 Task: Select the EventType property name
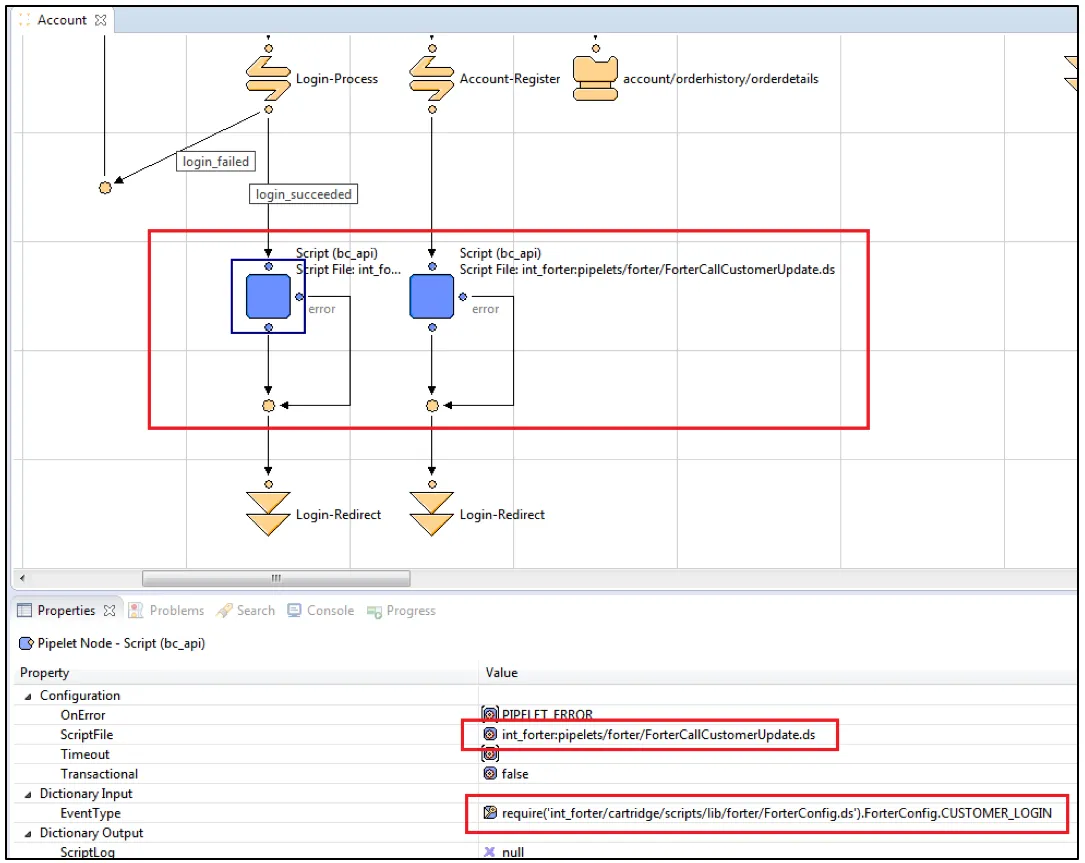tap(91, 813)
